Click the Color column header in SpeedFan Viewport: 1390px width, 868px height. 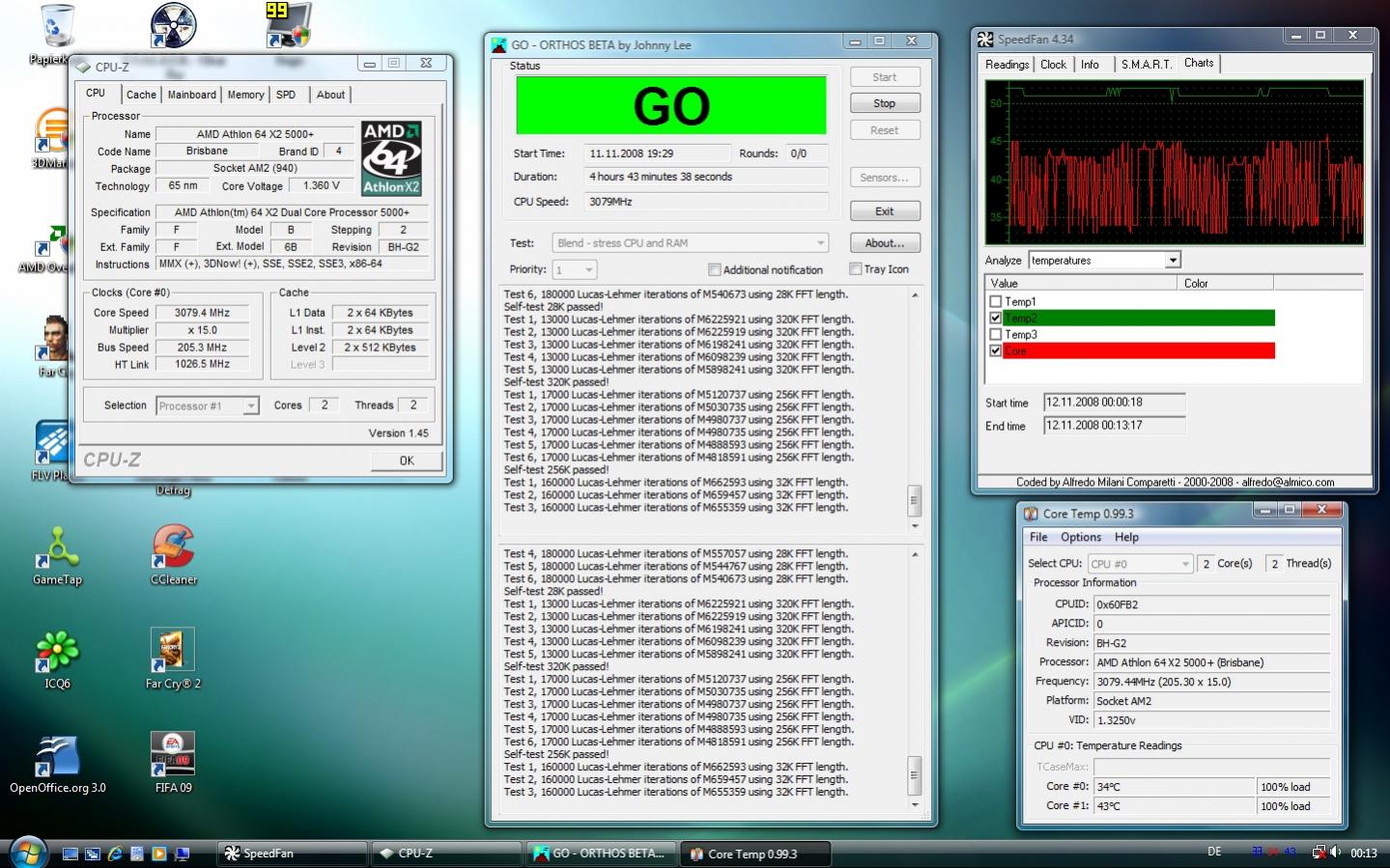(1225, 283)
